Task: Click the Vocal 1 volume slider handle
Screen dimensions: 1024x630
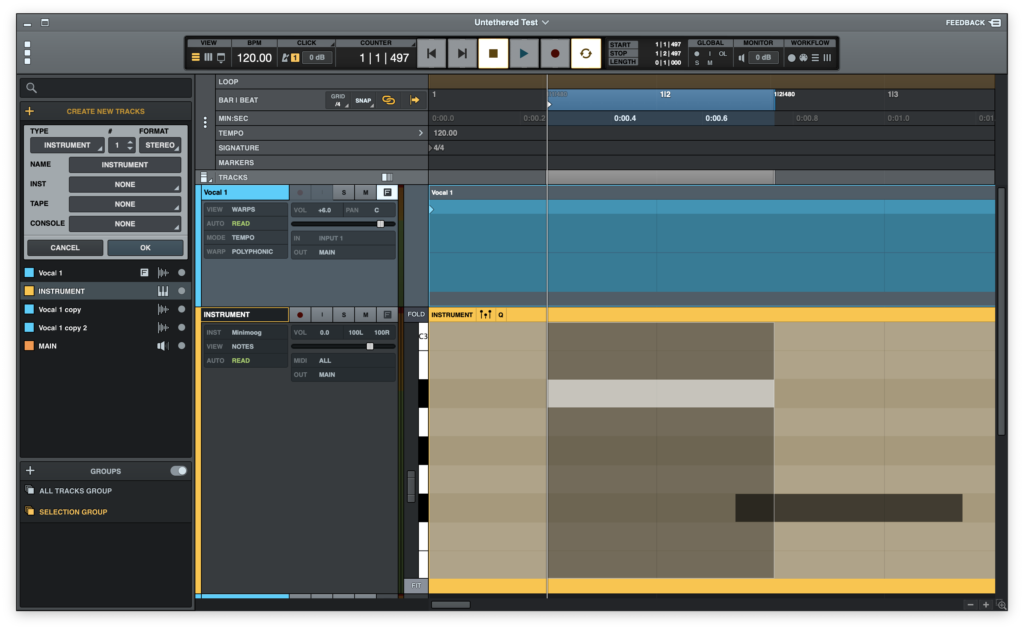Action: (x=380, y=224)
